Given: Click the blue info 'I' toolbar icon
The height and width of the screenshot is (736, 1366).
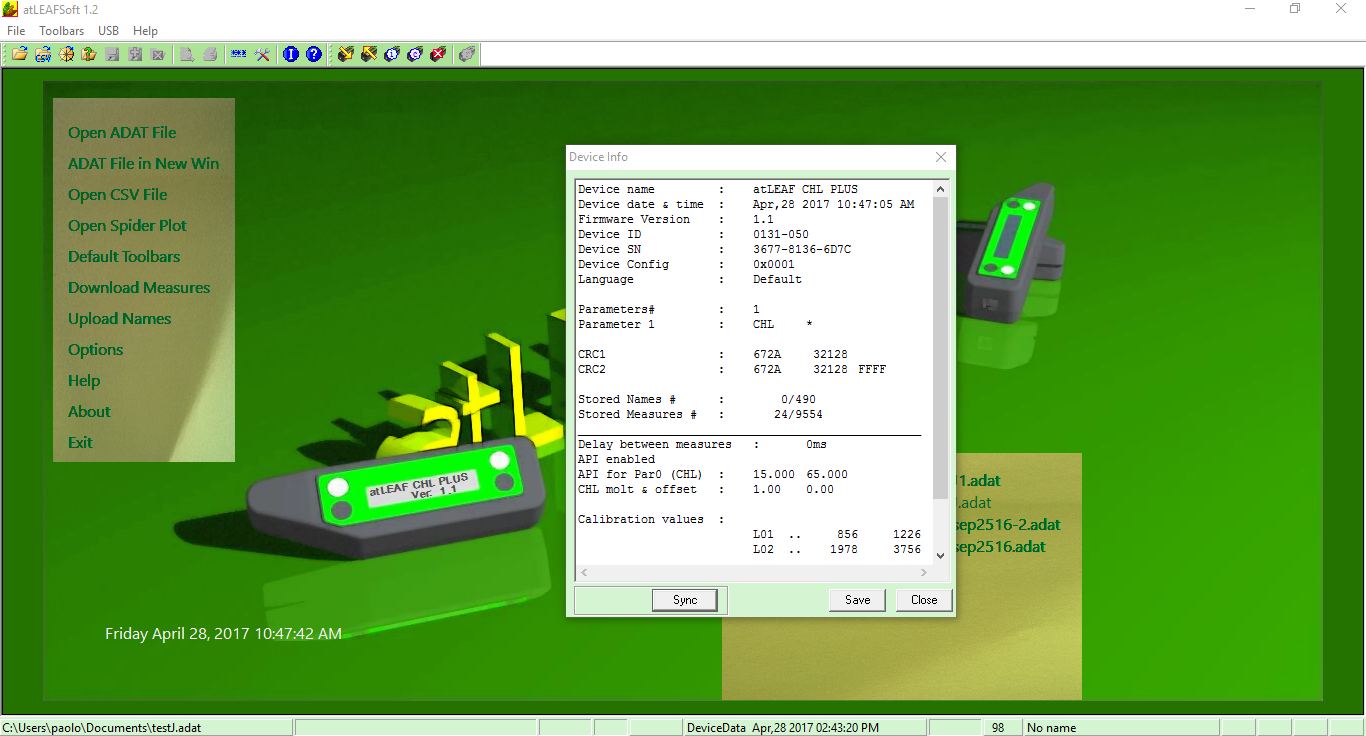Looking at the screenshot, I should pyautogui.click(x=291, y=54).
